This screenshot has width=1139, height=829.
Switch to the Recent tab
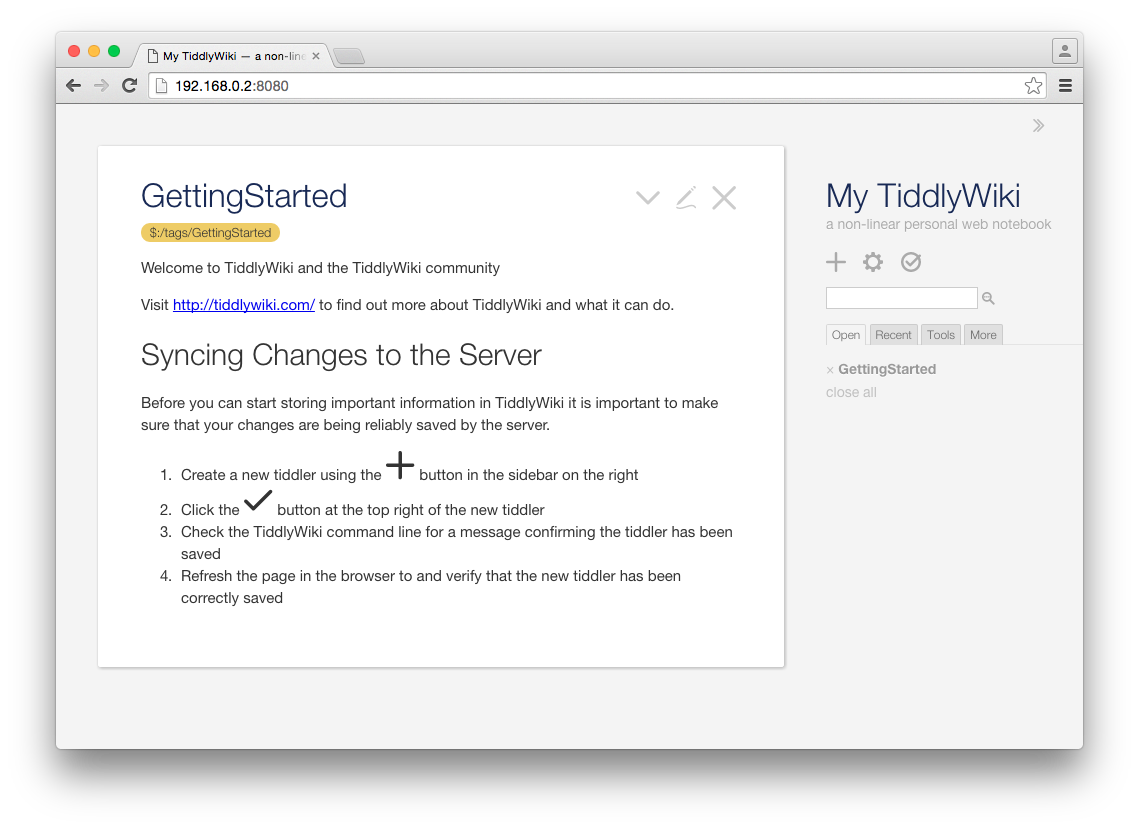tap(893, 335)
